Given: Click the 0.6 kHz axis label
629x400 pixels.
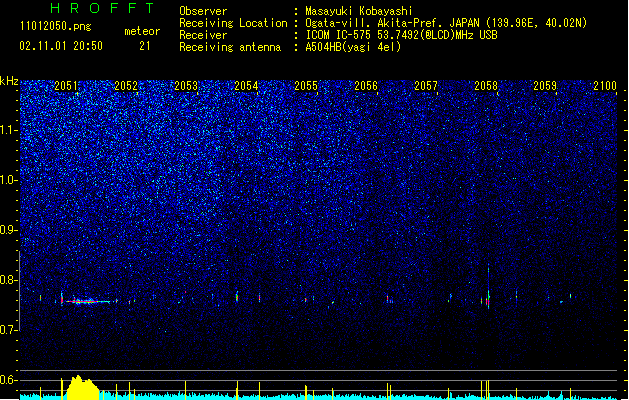Looking at the screenshot, I should pos(8,380).
